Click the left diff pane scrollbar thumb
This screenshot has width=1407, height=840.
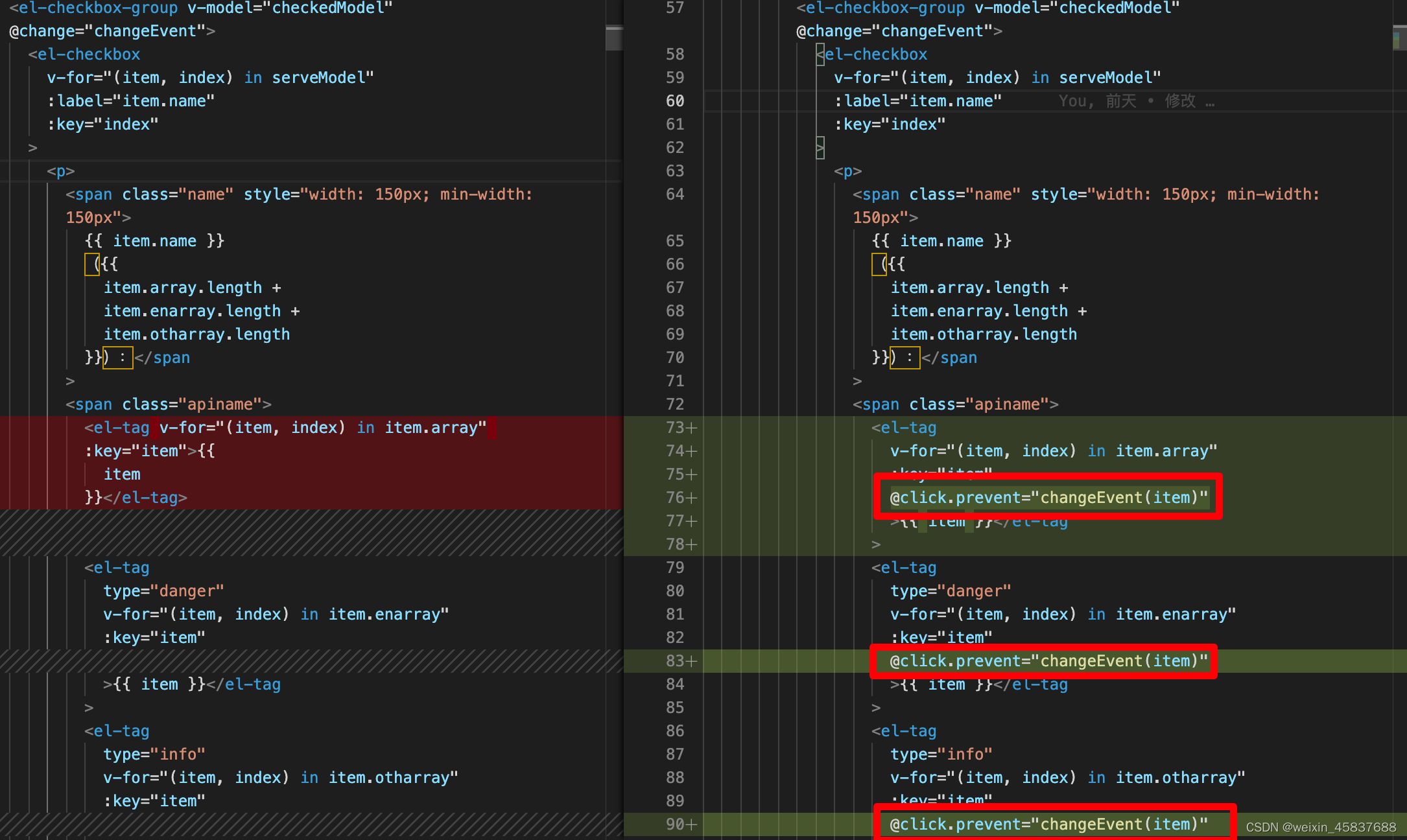[613, 38]
